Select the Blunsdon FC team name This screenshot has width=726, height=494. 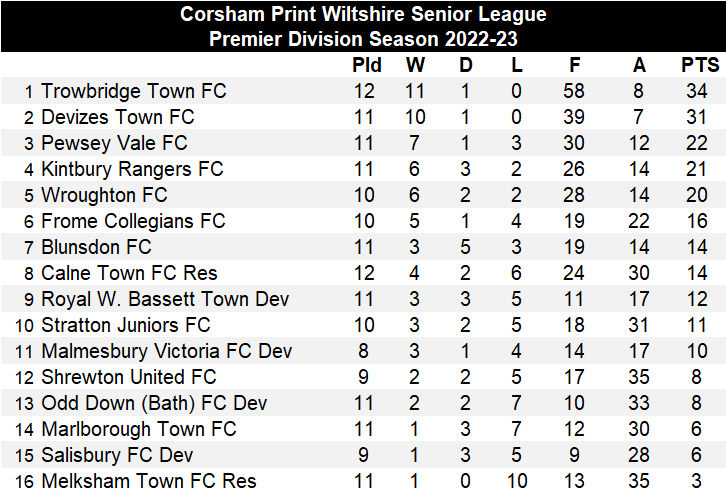point(96,247)
